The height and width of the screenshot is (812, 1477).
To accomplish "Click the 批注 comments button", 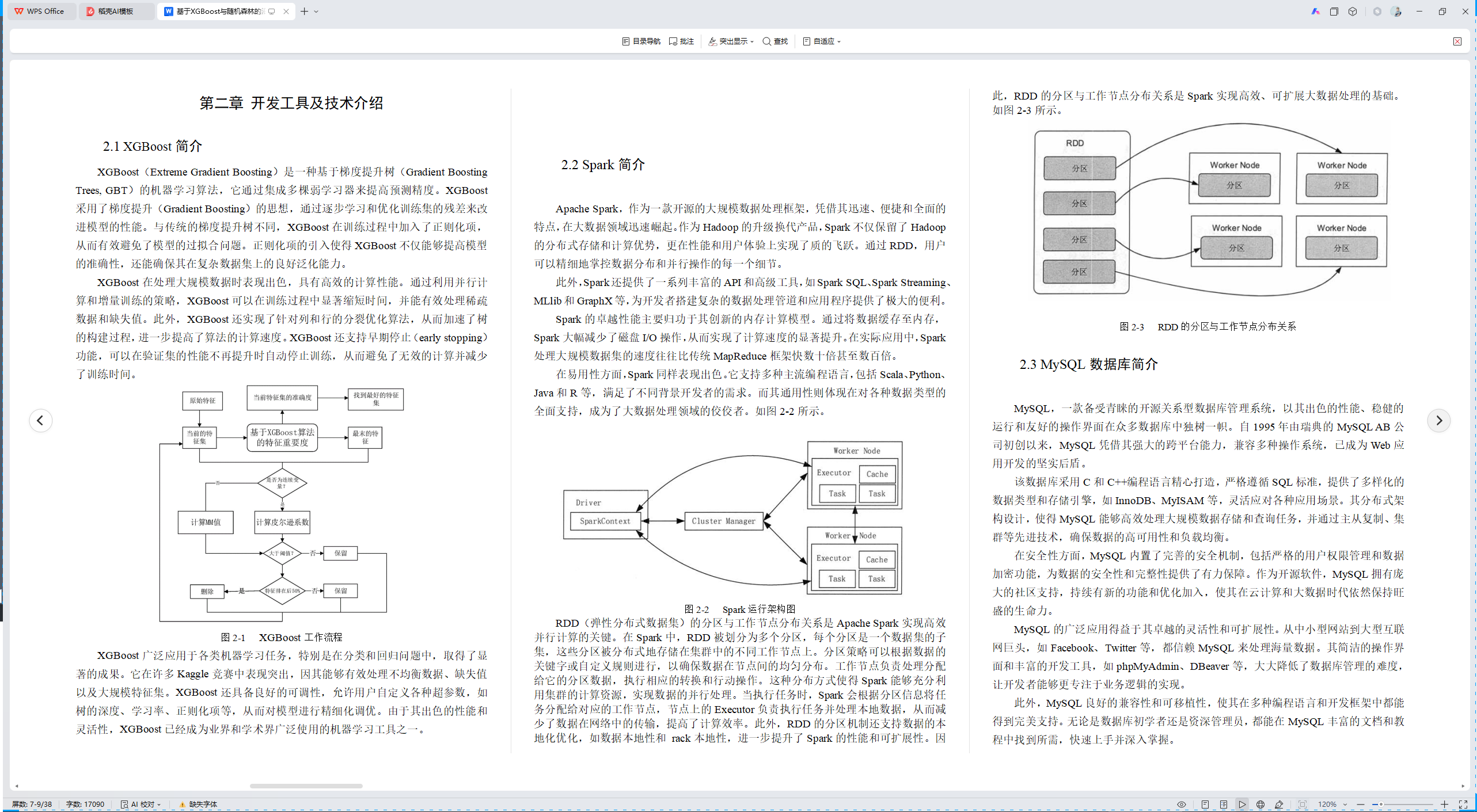I will coord(682,41).
